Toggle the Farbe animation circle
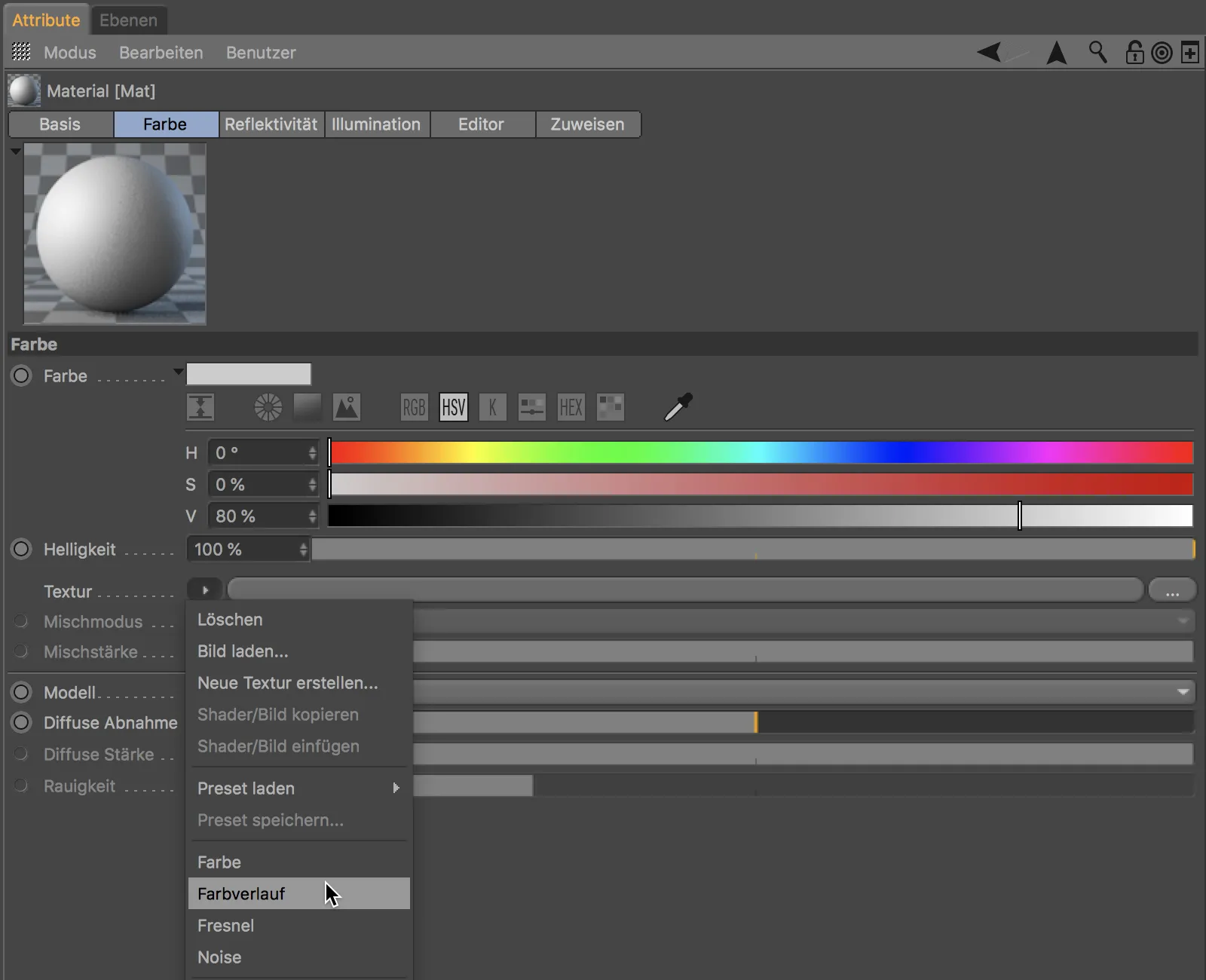This screenshot has height=980, width=1206. coord(21,375)
